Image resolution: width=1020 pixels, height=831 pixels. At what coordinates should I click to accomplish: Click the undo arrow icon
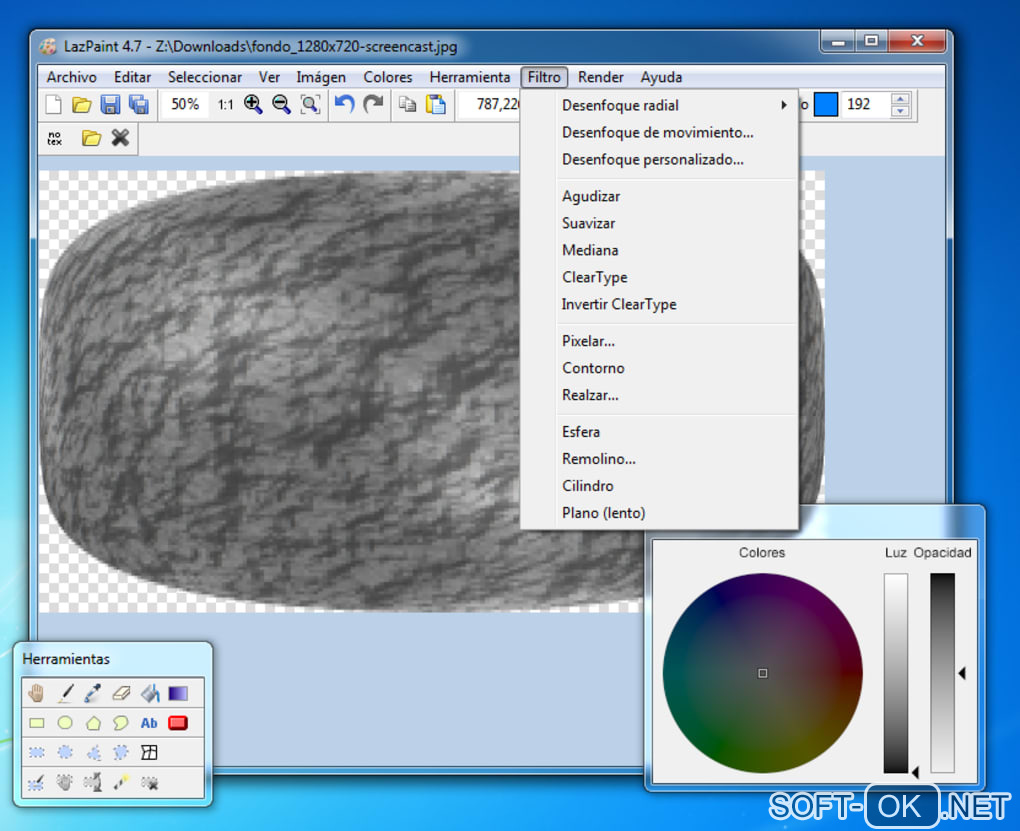coord(344,104)
